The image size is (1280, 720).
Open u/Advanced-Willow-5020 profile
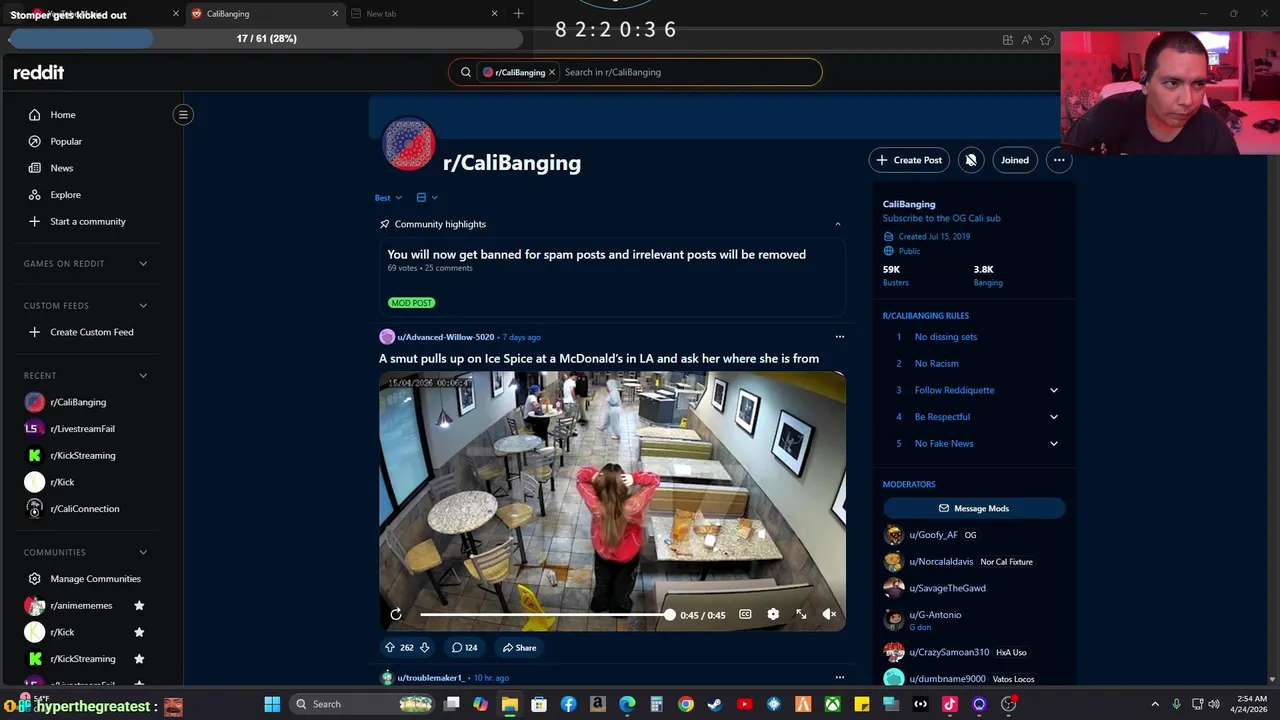tap(445, 337)
